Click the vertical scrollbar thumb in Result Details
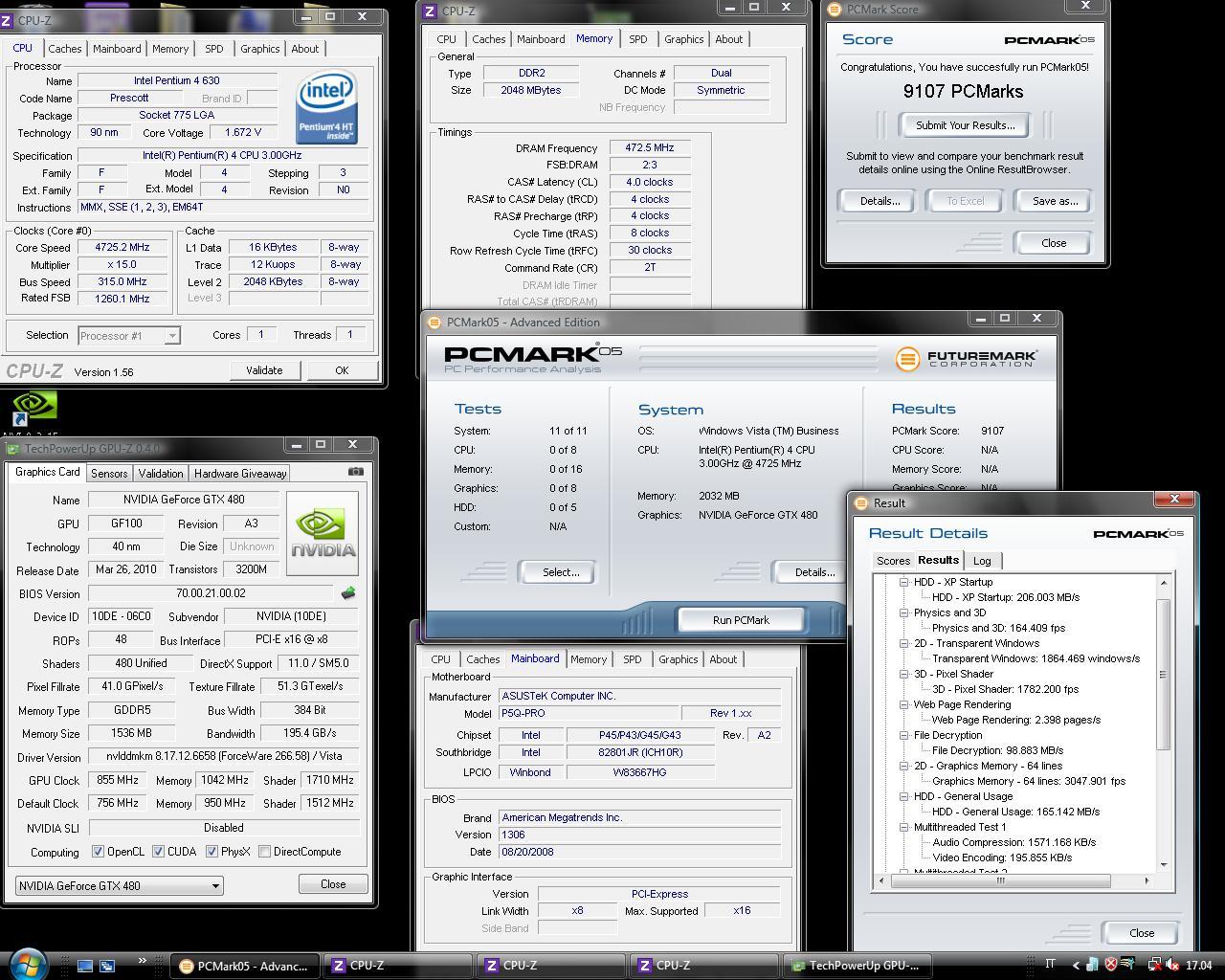This screenshot has height=980, width=1225. 1164,675
